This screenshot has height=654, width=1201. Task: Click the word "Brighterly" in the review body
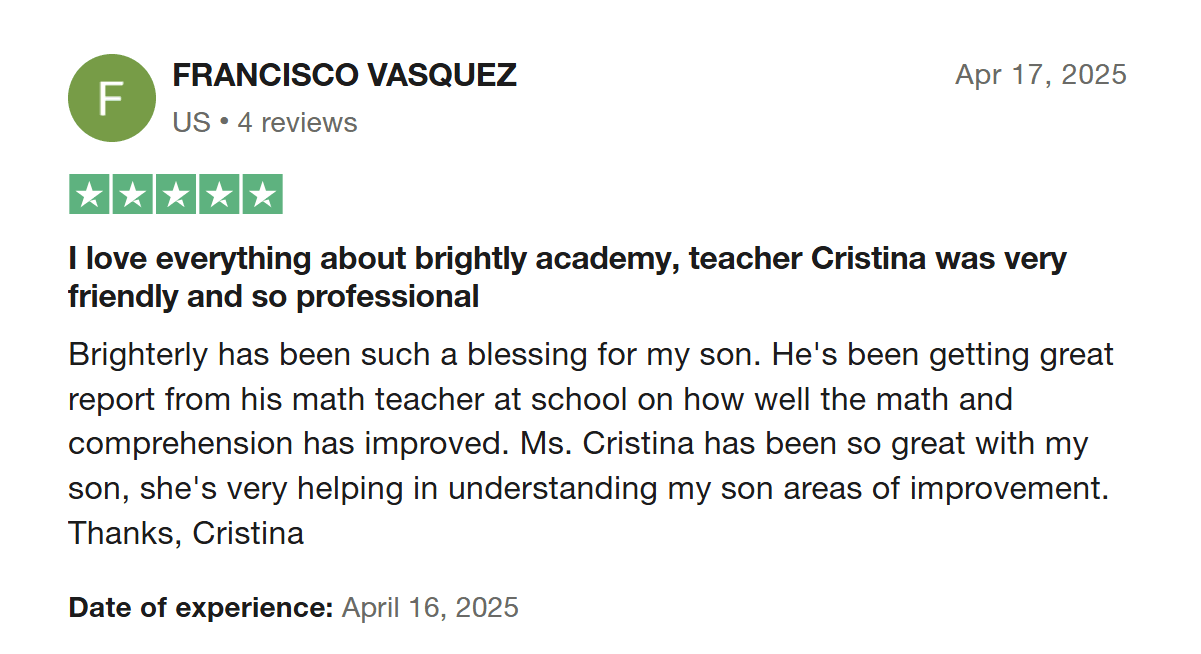coord(139,355)
